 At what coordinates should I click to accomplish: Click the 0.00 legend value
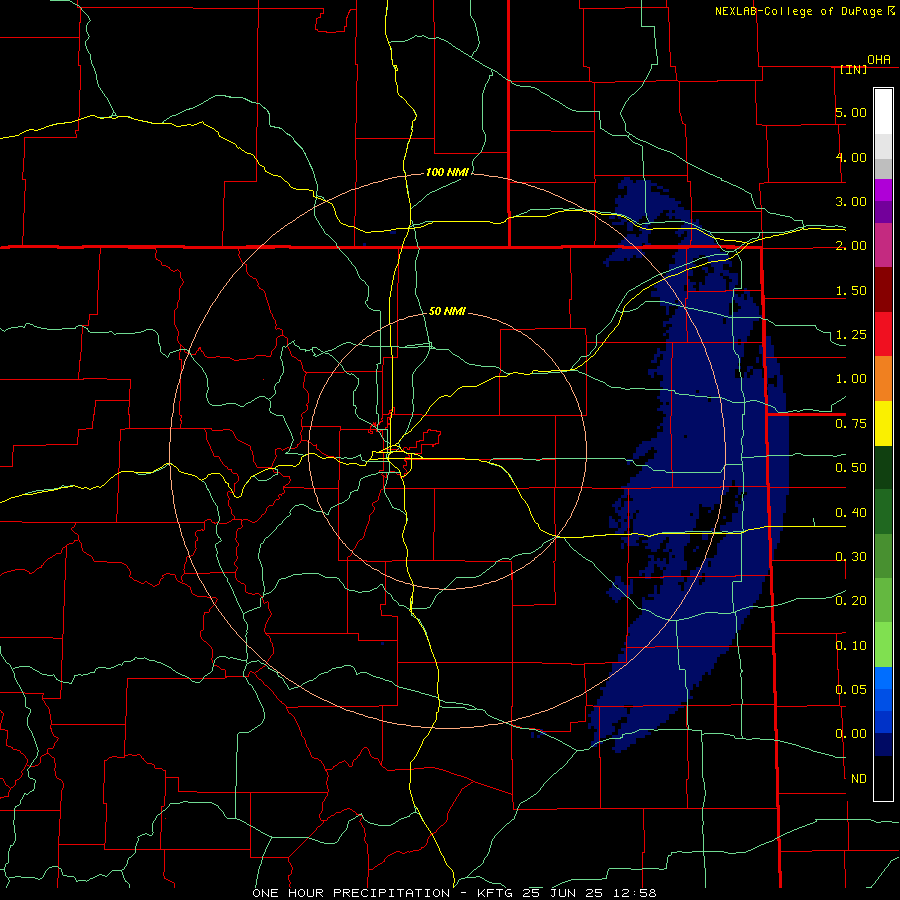click(851, 734)
